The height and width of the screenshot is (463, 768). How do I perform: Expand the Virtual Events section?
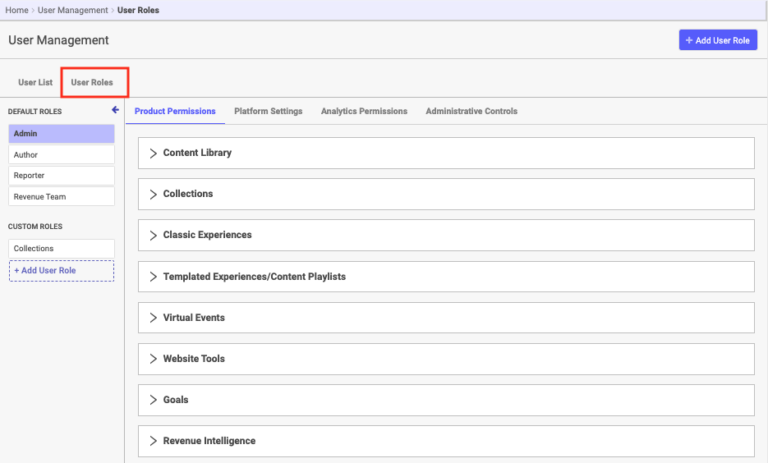point(446,317)
